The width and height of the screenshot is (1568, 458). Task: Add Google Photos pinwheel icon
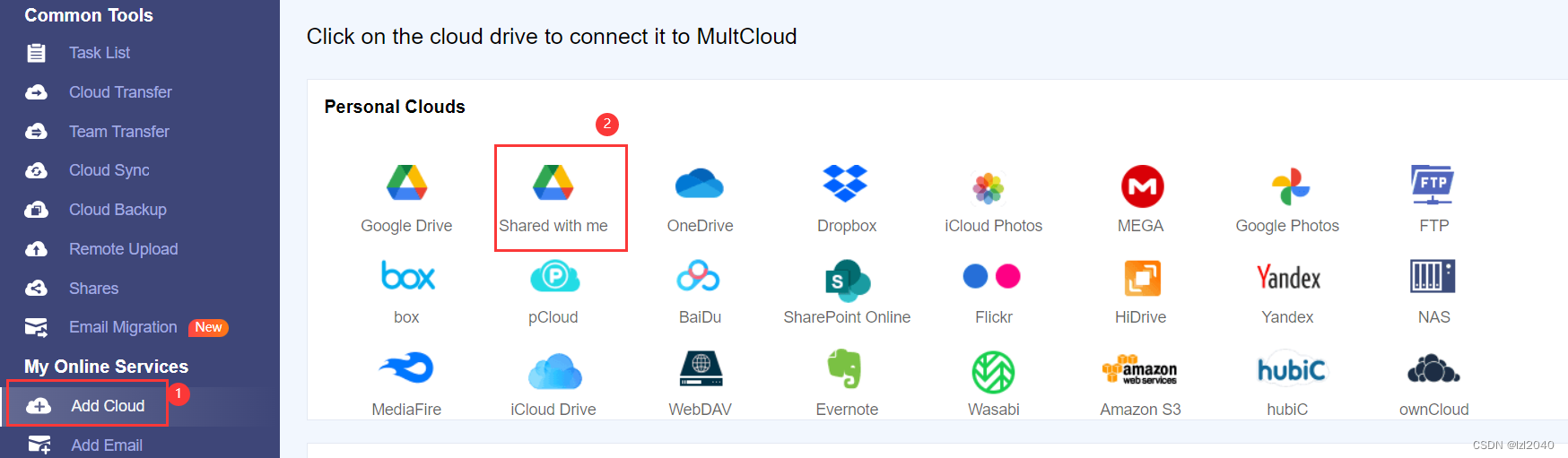[x=1290, y=186]
